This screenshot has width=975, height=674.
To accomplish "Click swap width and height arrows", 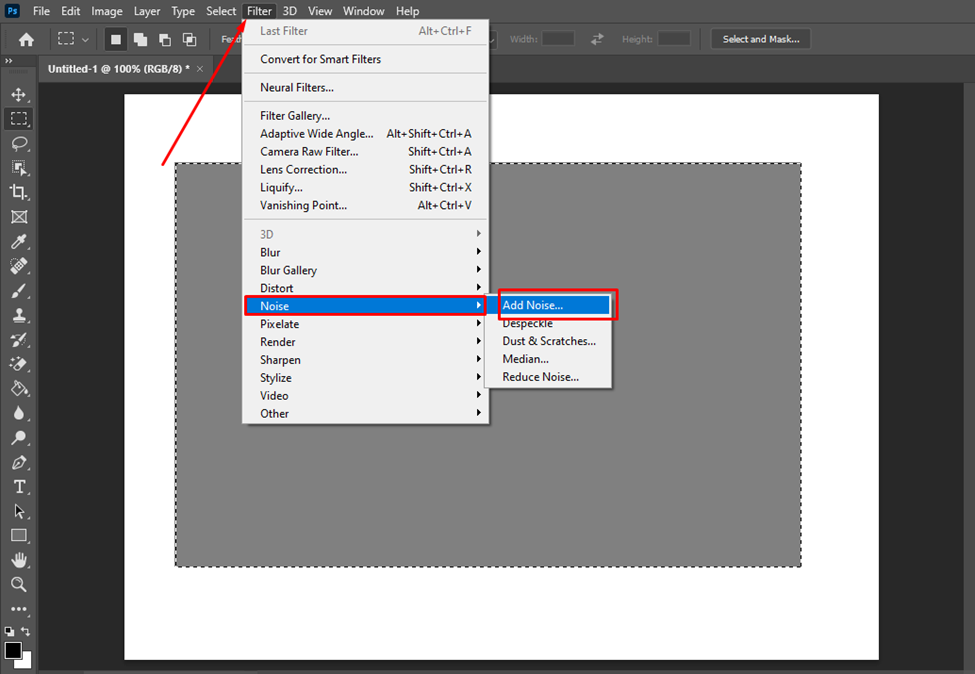I will tap(597, 39).
